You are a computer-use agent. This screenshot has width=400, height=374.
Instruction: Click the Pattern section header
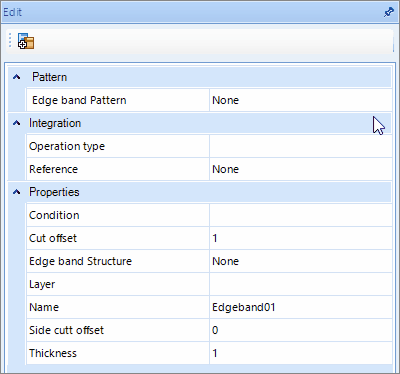(199, 77)
